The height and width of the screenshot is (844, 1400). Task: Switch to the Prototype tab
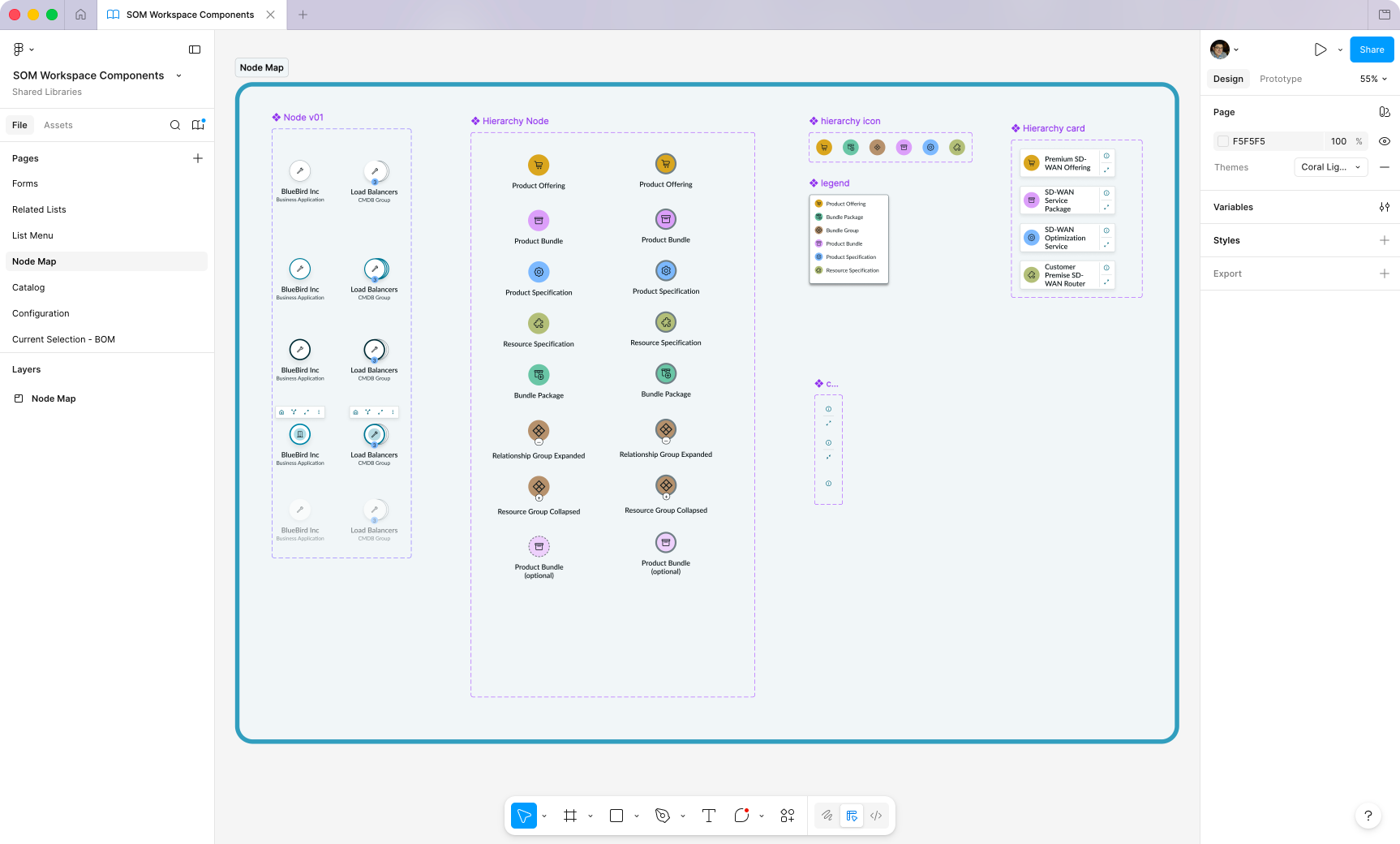[x=1280, y=79]
